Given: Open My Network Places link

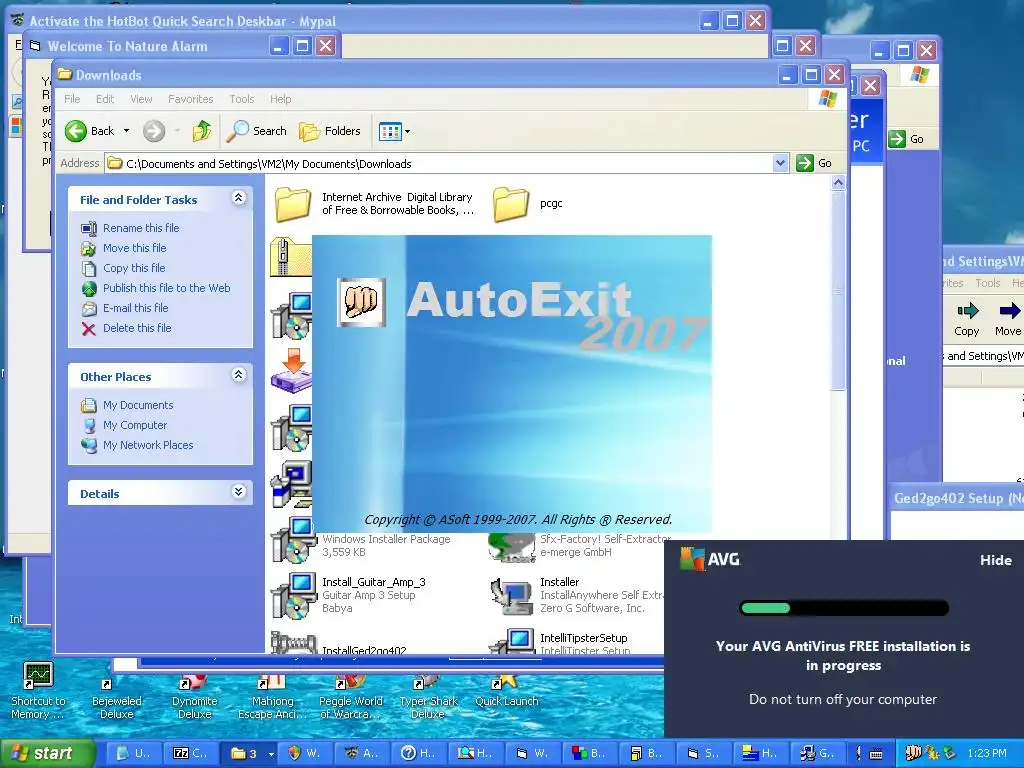Looking at the screenshot, I should point(148,445).
